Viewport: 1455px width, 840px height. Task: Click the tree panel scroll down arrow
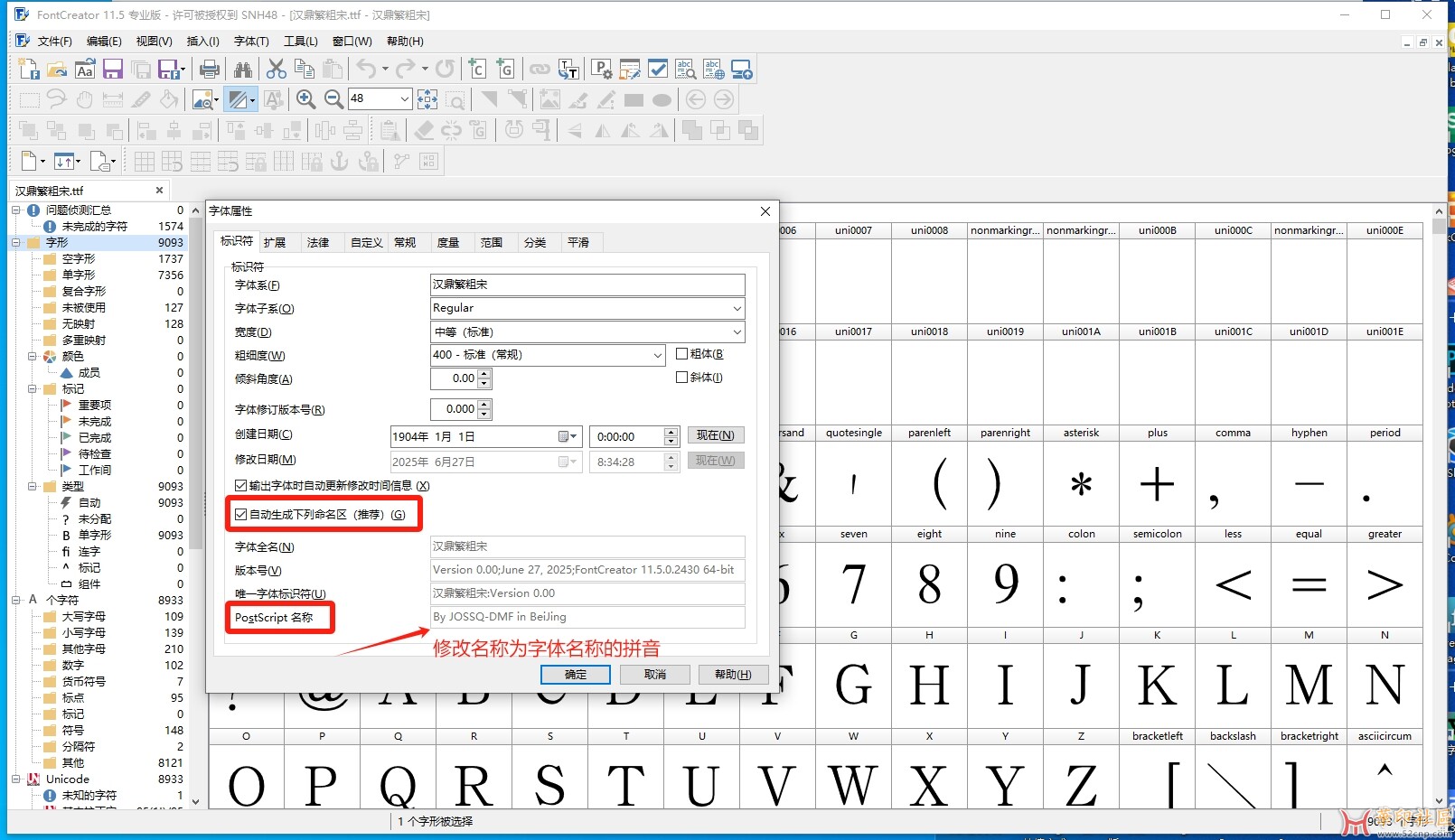click(195, 801)
